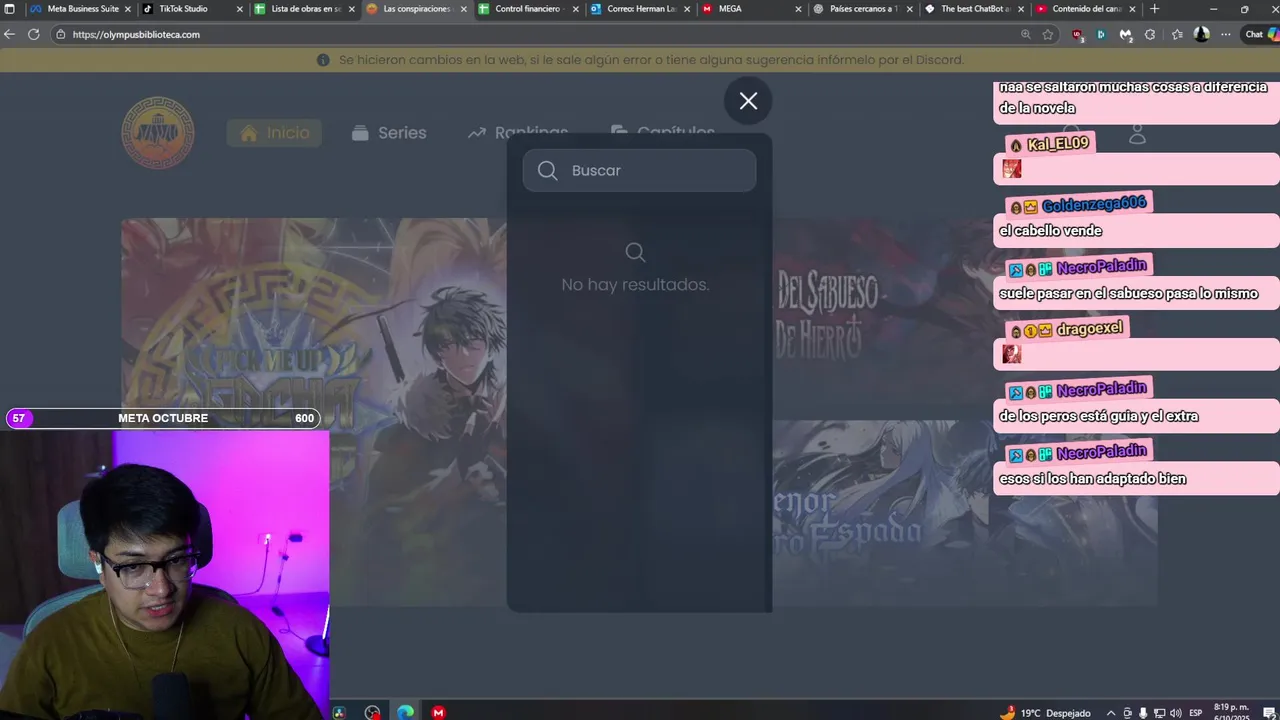Open the Inicio nav item

point(274,133)
